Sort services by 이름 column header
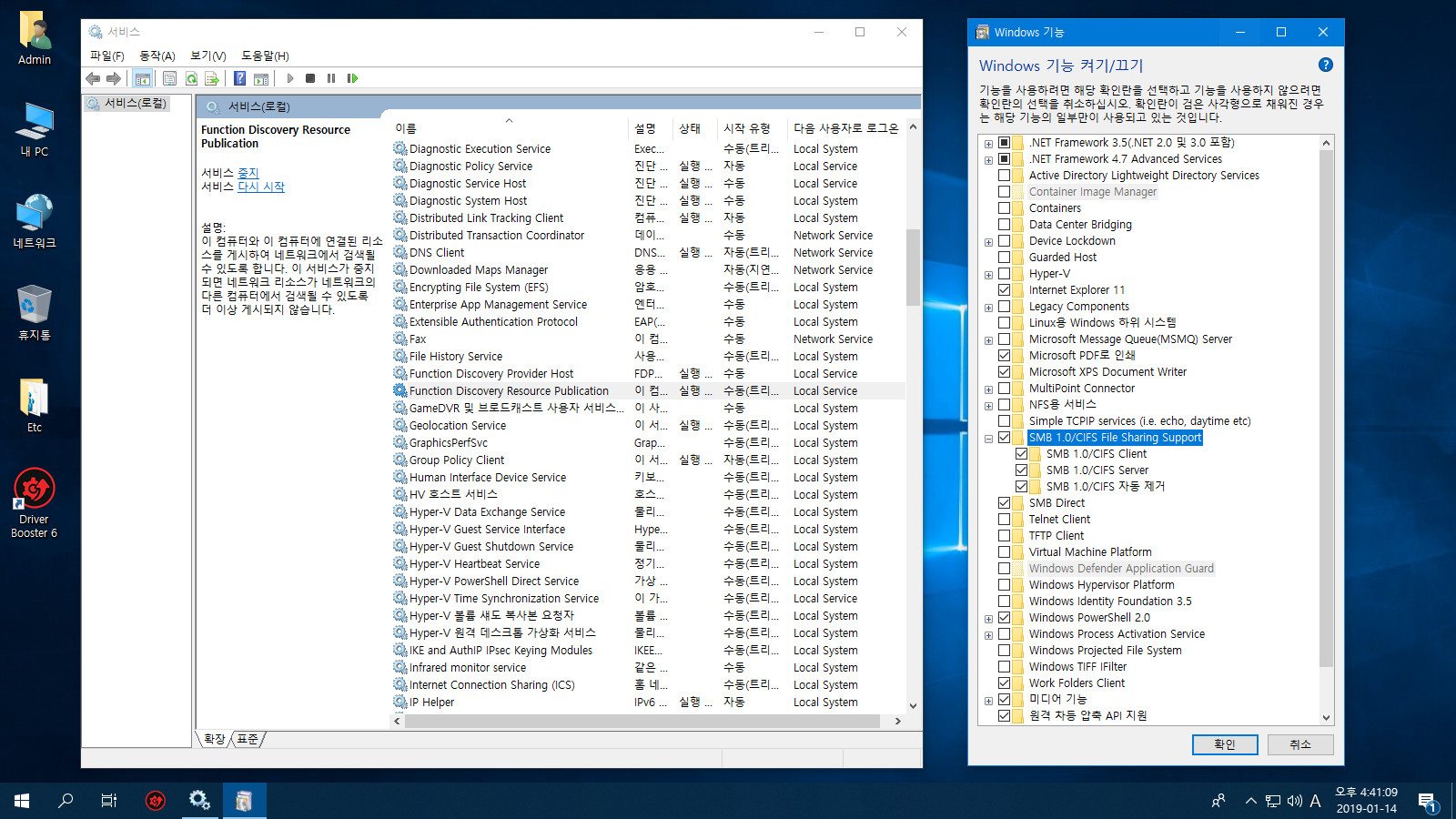Screen dimensions: 1456x819 coord(510,128)
